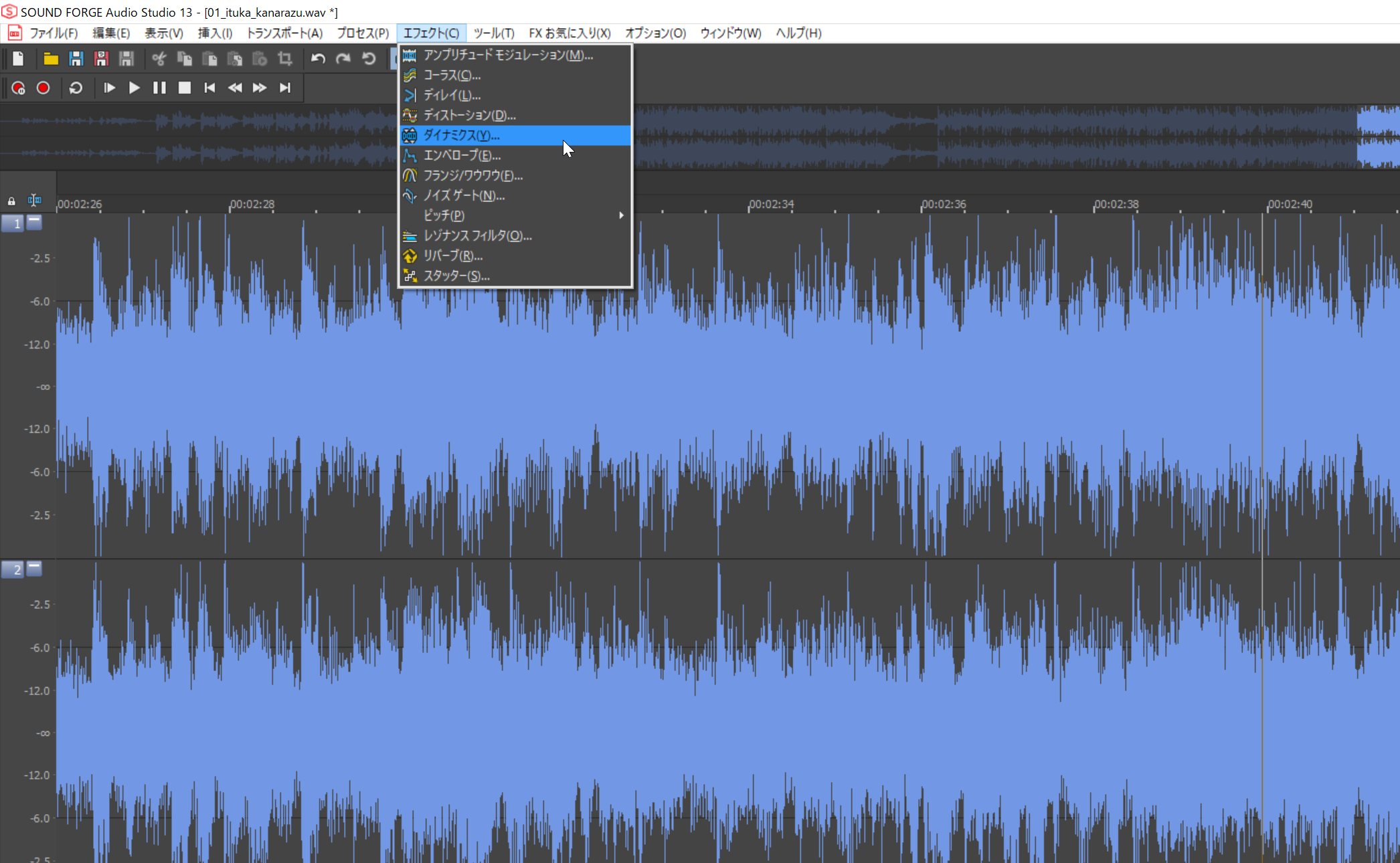The width and height of the screenshot is (1400, 863).
Task: Fast forward the cursor
Action: [260, 88]
